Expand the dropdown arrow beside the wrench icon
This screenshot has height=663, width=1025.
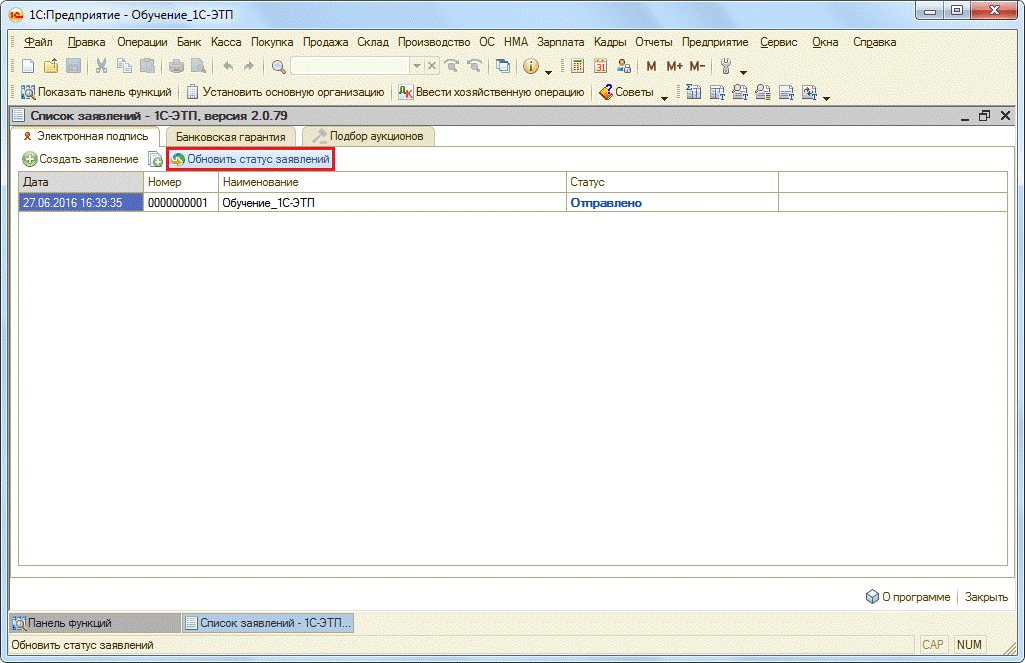pyautogui.click(x=743, y=71)
